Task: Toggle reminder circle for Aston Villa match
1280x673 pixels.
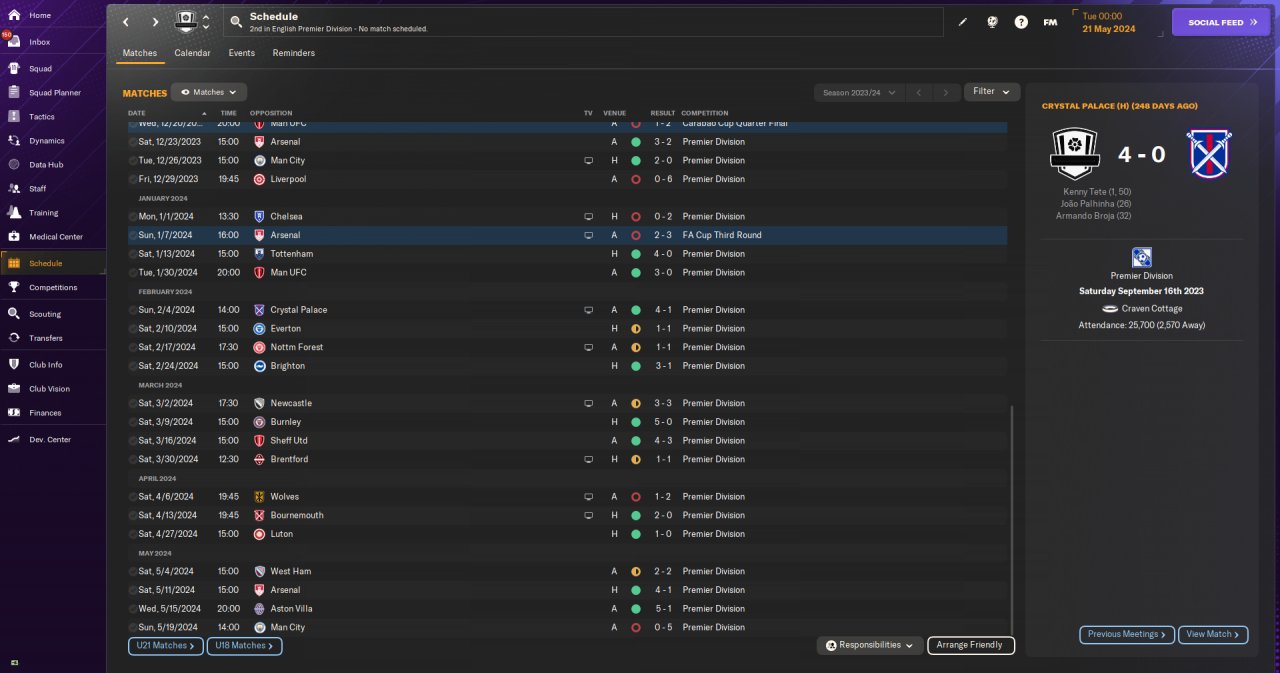Action: click(x=133, y=608)
